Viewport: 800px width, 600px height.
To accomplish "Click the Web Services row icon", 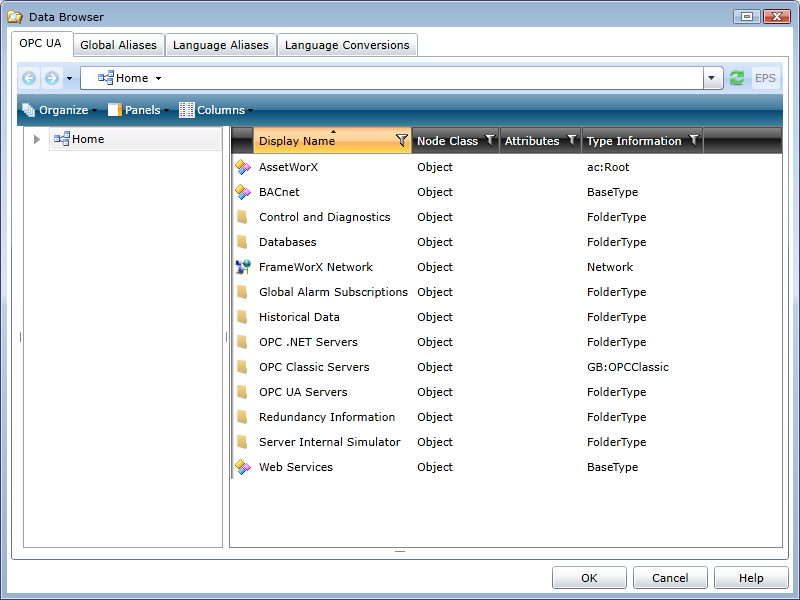I will click(x=242, y=467).
